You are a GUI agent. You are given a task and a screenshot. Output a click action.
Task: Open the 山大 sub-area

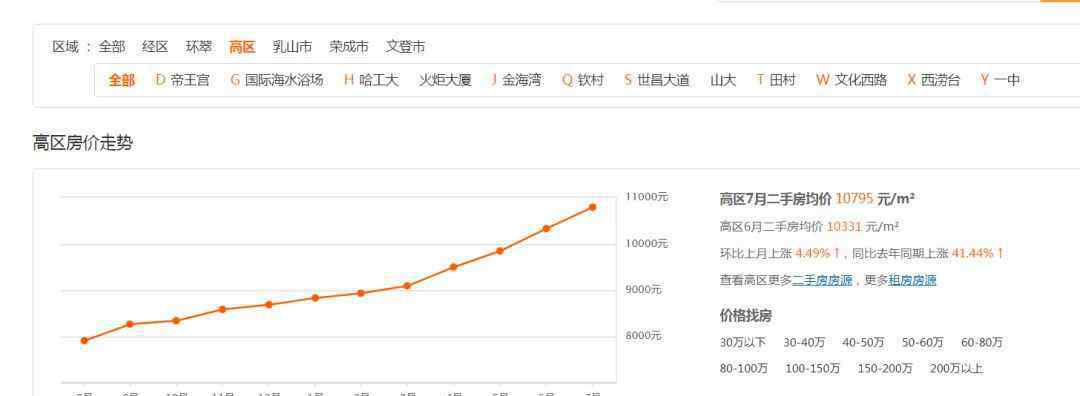(x=723, y=80)
